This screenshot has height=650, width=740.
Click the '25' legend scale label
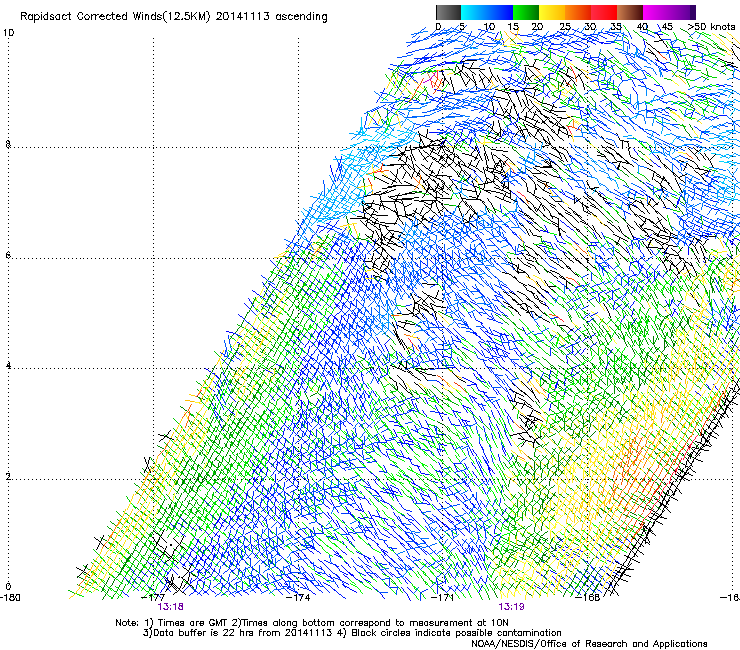click(565, 27)
